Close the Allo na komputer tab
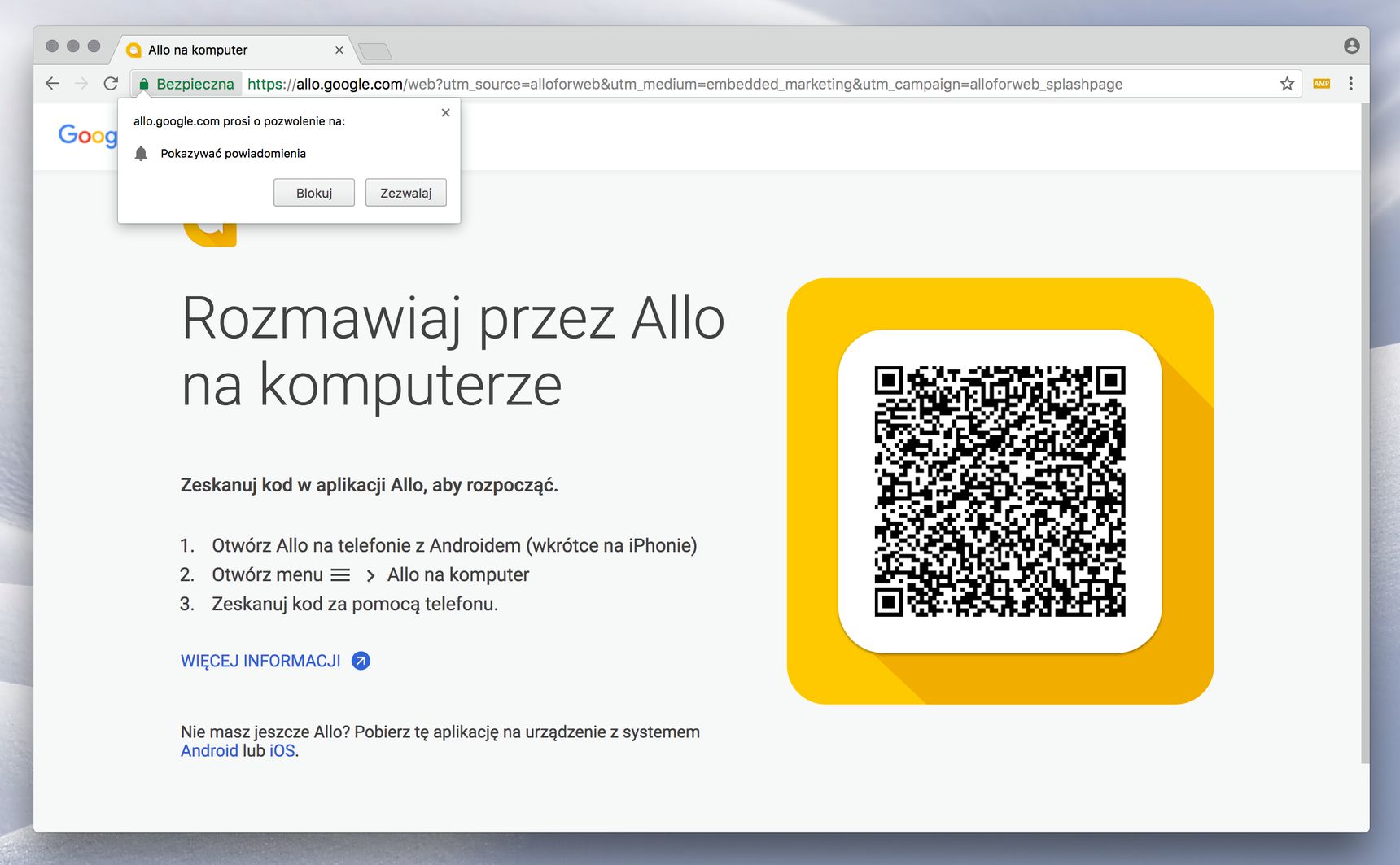The height and width of the screenshot is (865, 1400). click(339, 50)
